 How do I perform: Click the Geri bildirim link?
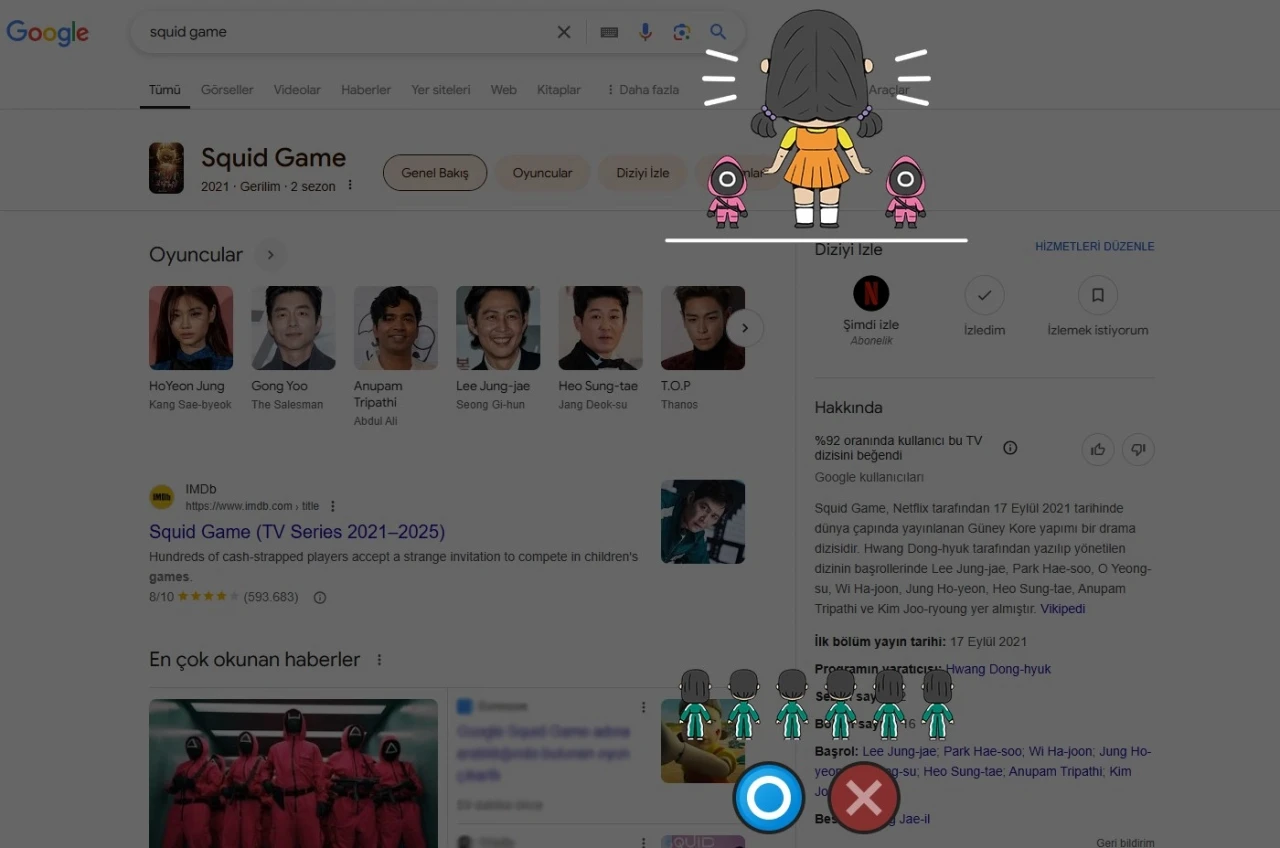pos(1125,842)
